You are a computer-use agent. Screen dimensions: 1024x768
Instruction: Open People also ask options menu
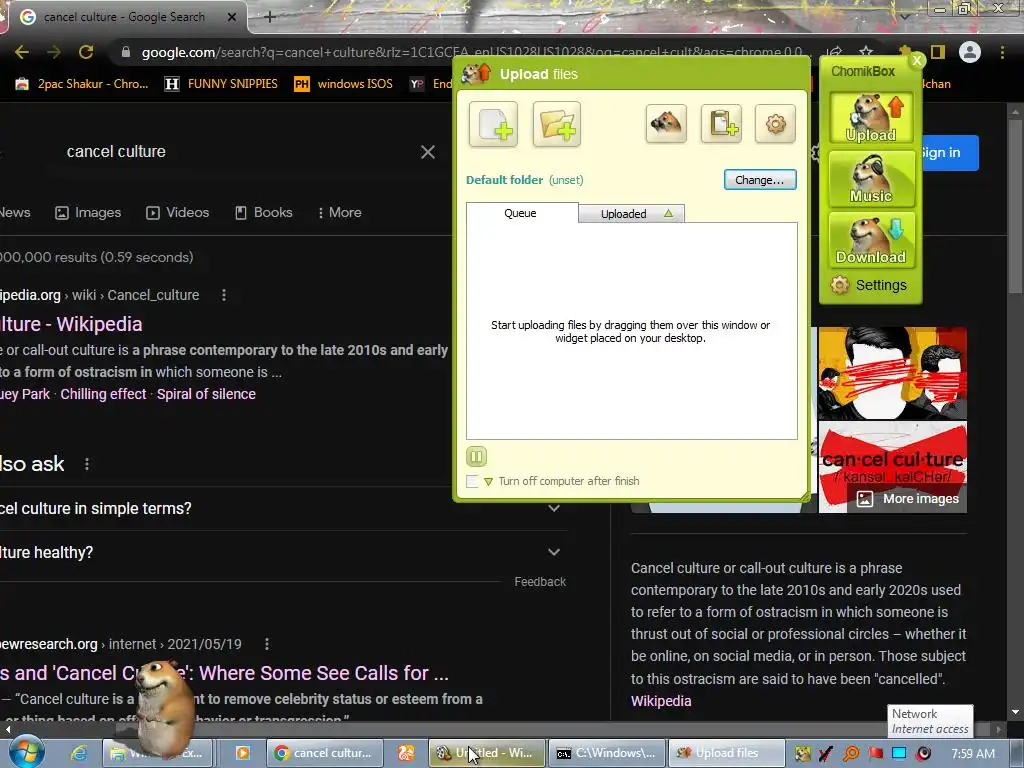pyautogui.click(x=87, y=464)
